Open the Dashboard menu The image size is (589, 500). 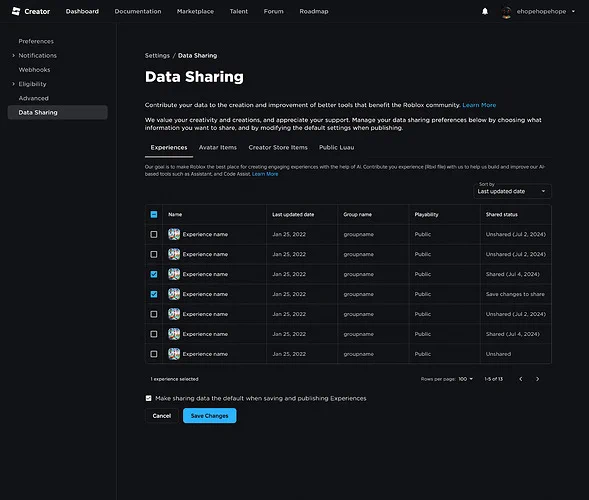pos(82,11)
